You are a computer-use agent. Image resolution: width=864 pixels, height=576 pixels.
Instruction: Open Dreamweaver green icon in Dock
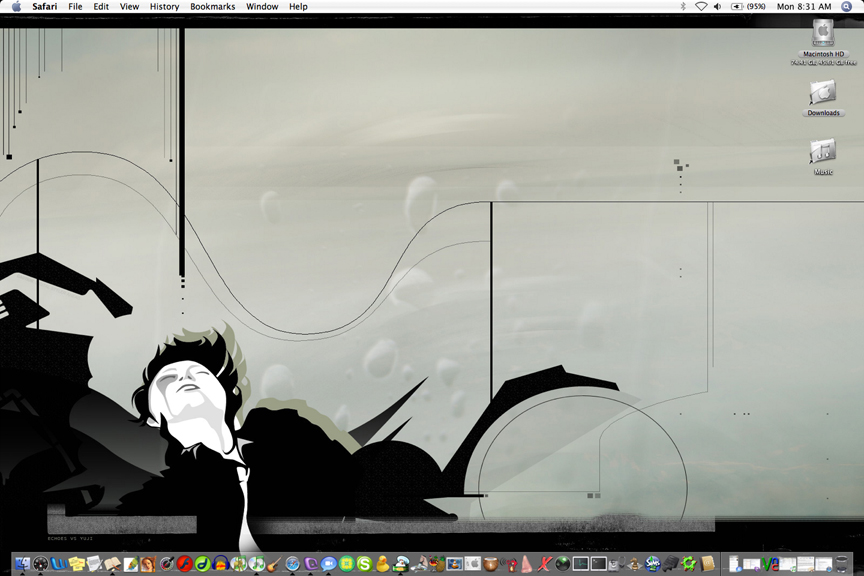point(202,564)
